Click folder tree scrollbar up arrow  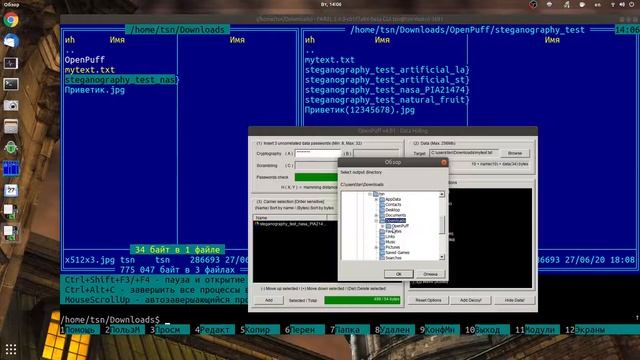pos(442,194)
